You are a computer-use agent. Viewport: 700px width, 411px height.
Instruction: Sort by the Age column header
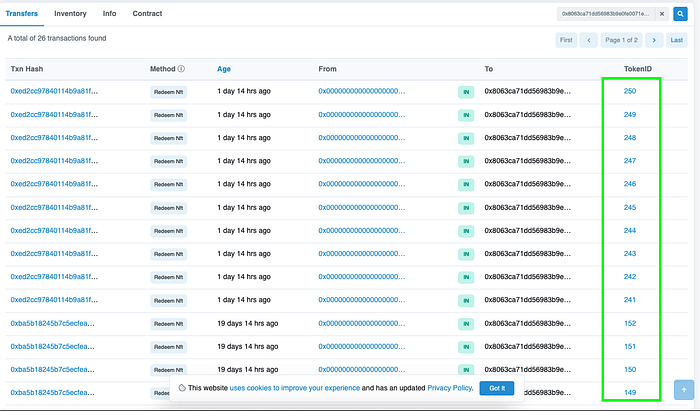(x=224, y=69)
